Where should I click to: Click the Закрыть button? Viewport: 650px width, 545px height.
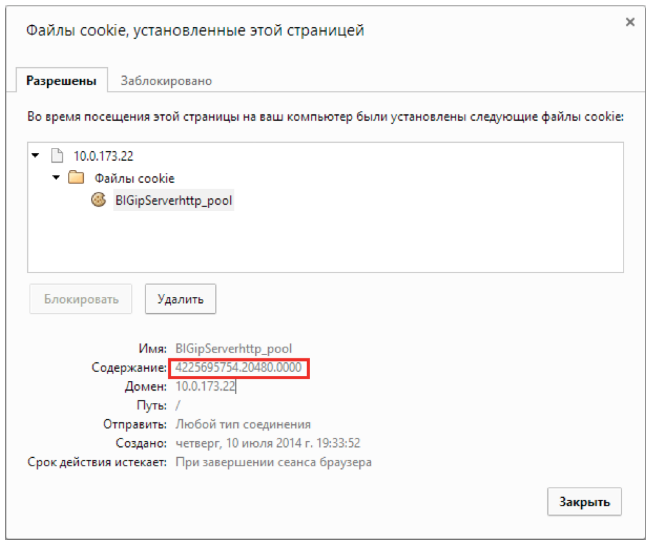pos(585,502)
